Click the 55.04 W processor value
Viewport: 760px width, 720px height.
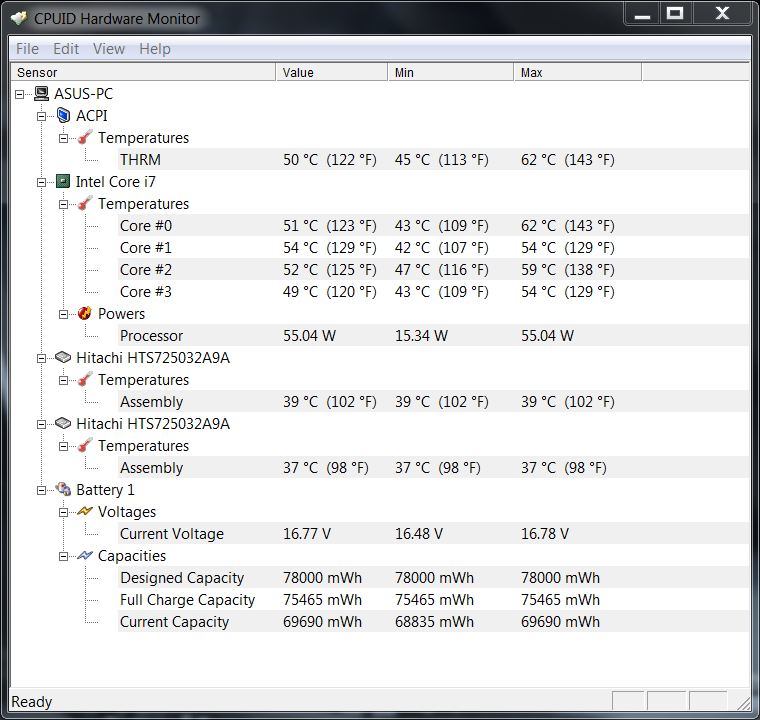click(309, 336)
